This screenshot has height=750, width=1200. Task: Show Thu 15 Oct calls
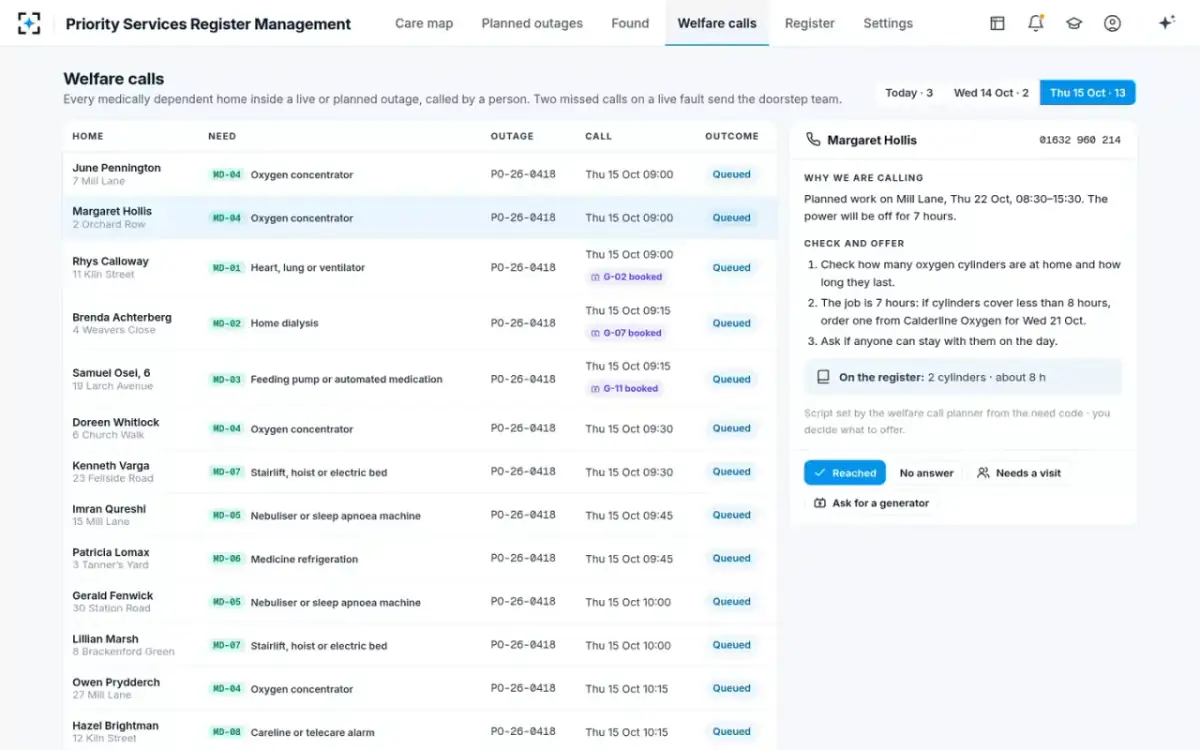1088,93
